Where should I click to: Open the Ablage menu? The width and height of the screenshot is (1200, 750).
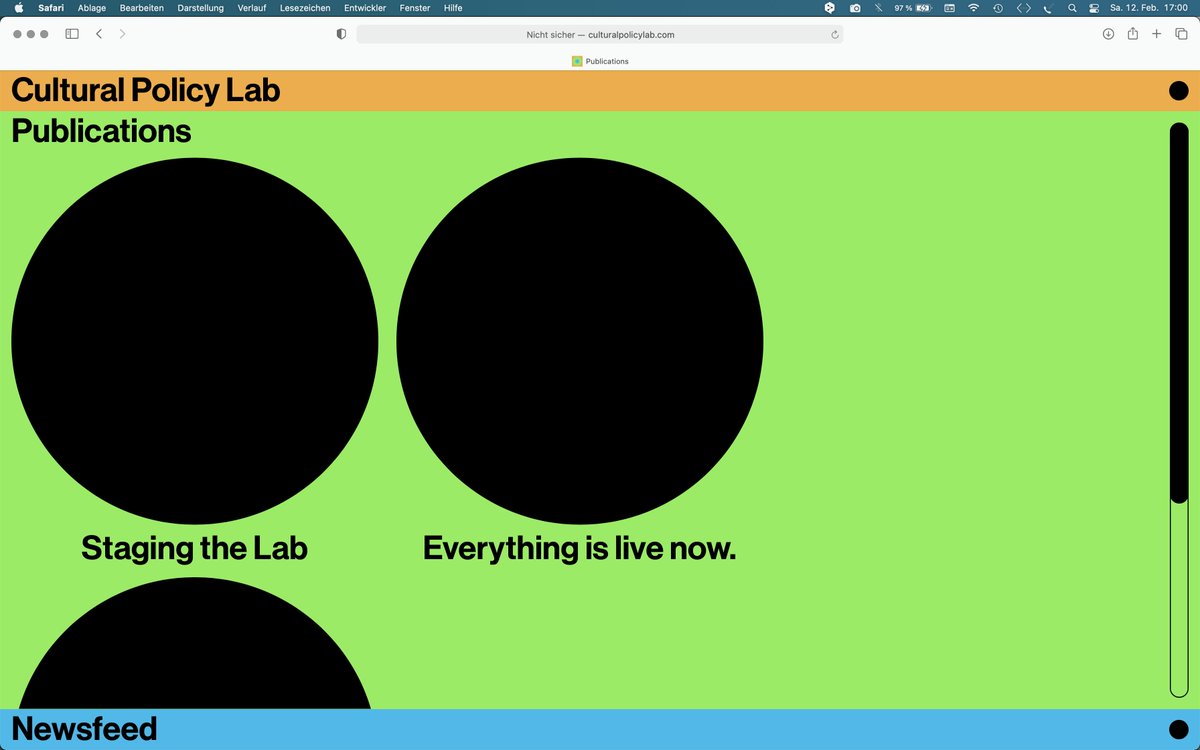(x=92, y=7)
